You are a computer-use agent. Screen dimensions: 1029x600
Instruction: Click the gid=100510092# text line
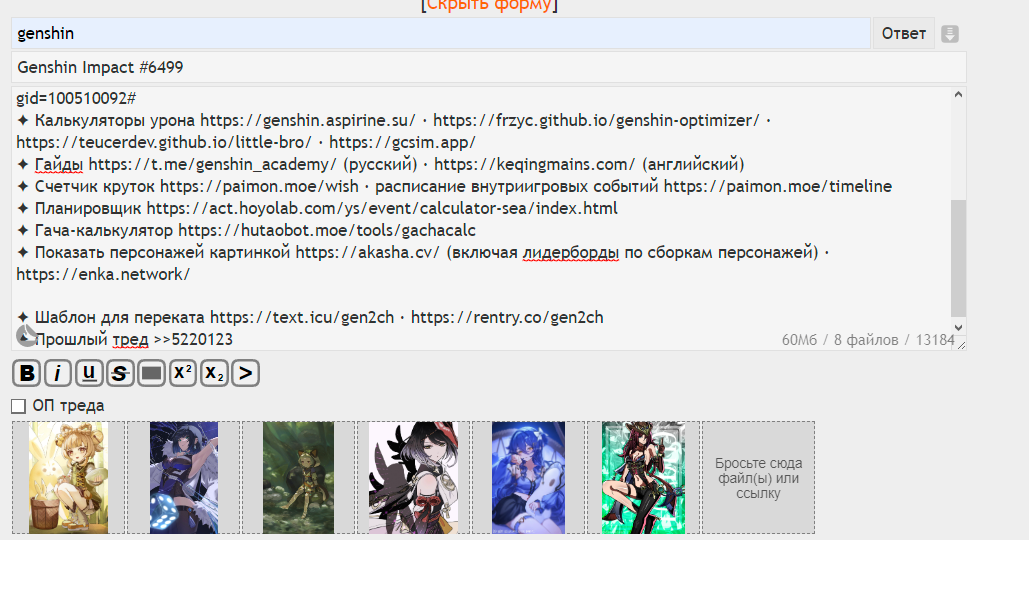[x=76, y=98]
